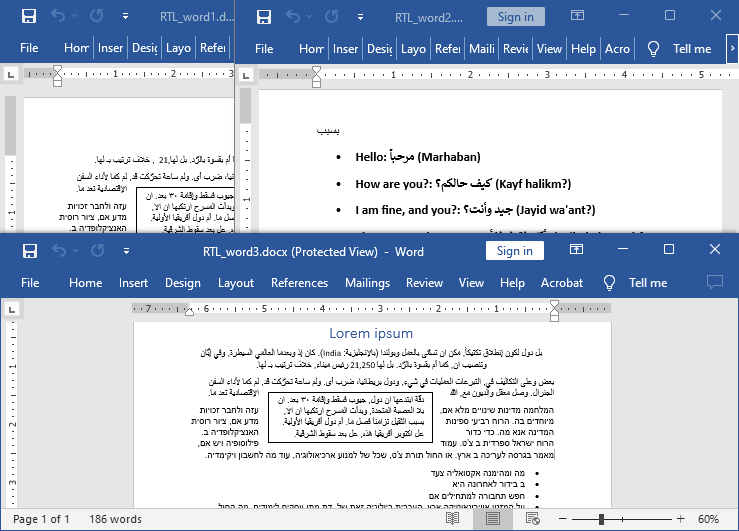Viewport: 739px width, 531px height.
Task: Click the Tell me lightbulb in RTL_word3
Action: [612, 283]
